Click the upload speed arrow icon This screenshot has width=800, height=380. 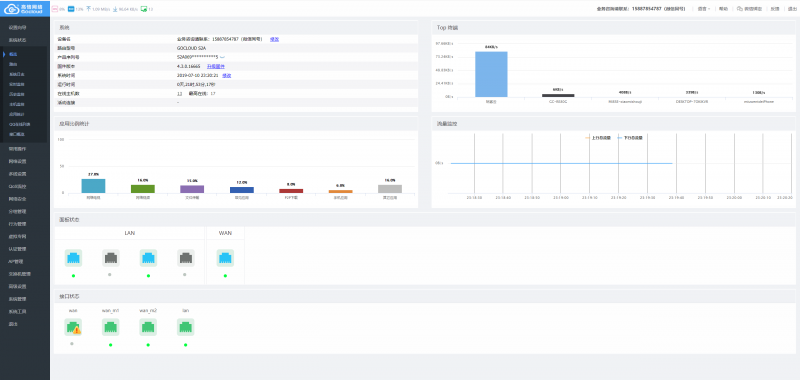[x=88, y=9]
